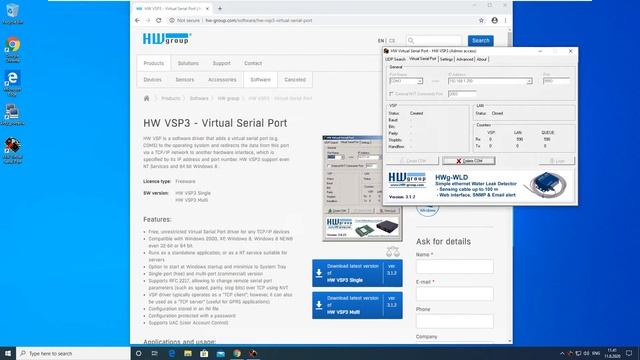Viewport: 640px width, 360px height.
Task: Click the compare scales icon under screenshot
Action: [393, 251]
